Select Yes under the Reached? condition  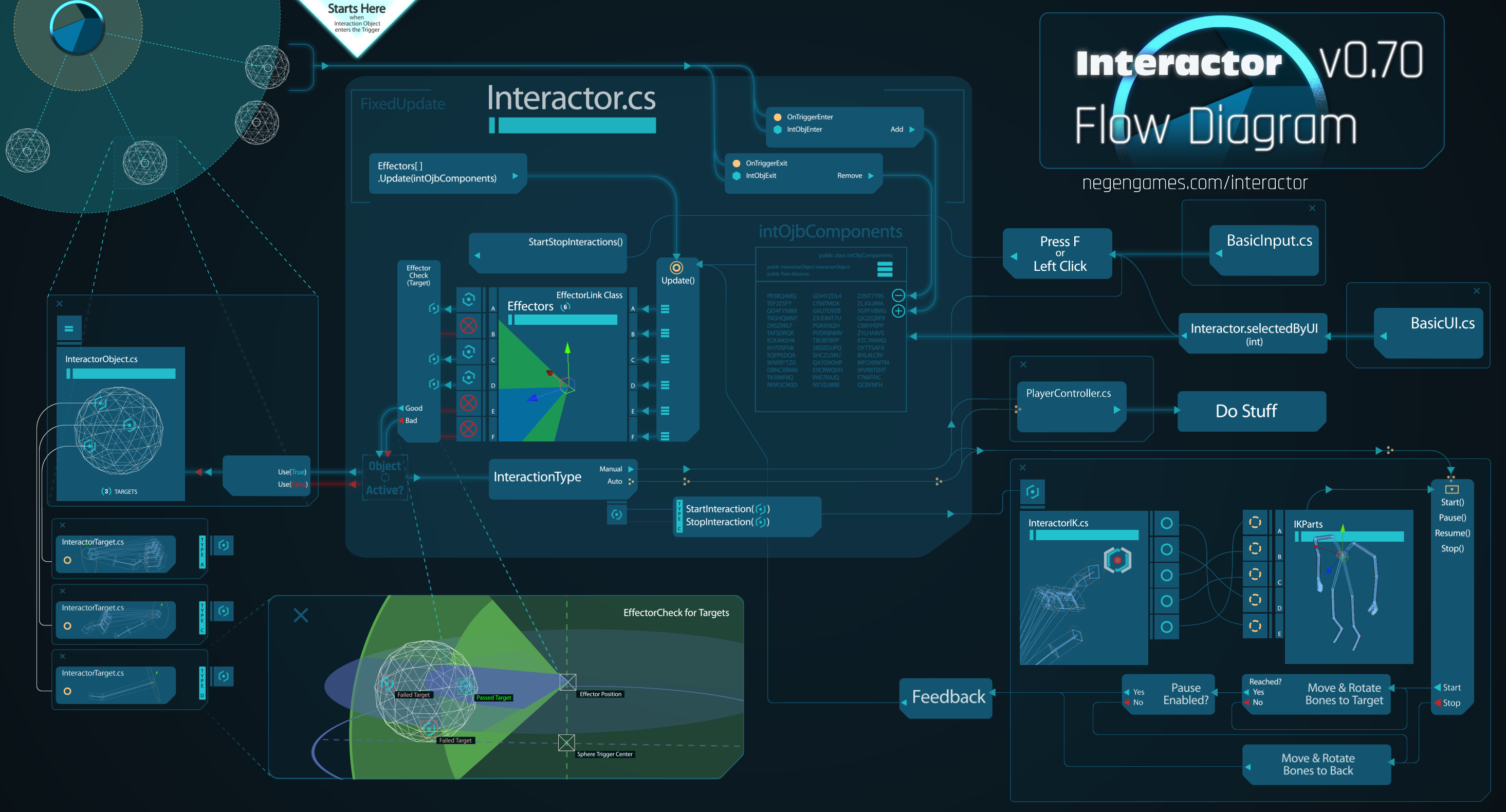1258,692
